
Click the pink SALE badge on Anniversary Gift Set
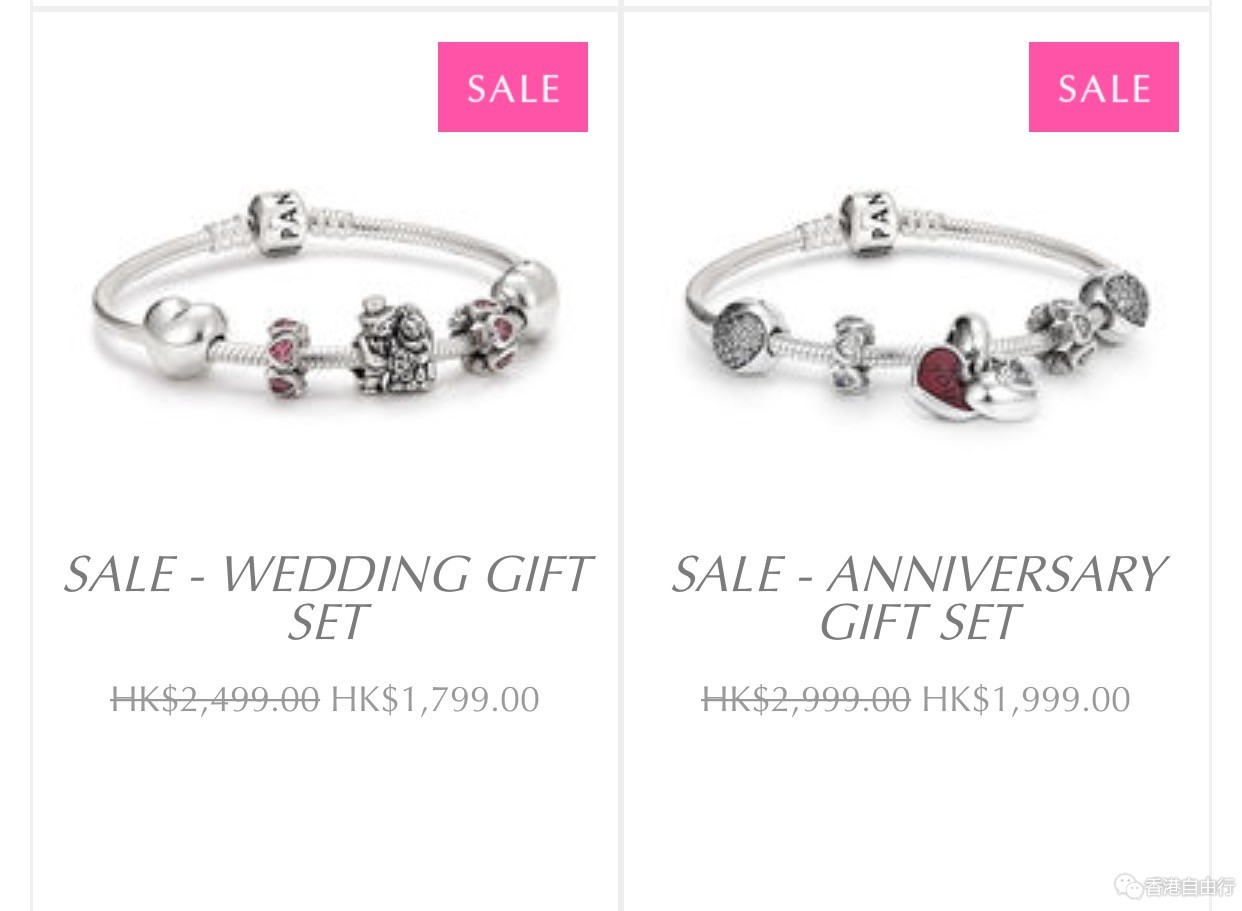click(x=1104, y=87)
